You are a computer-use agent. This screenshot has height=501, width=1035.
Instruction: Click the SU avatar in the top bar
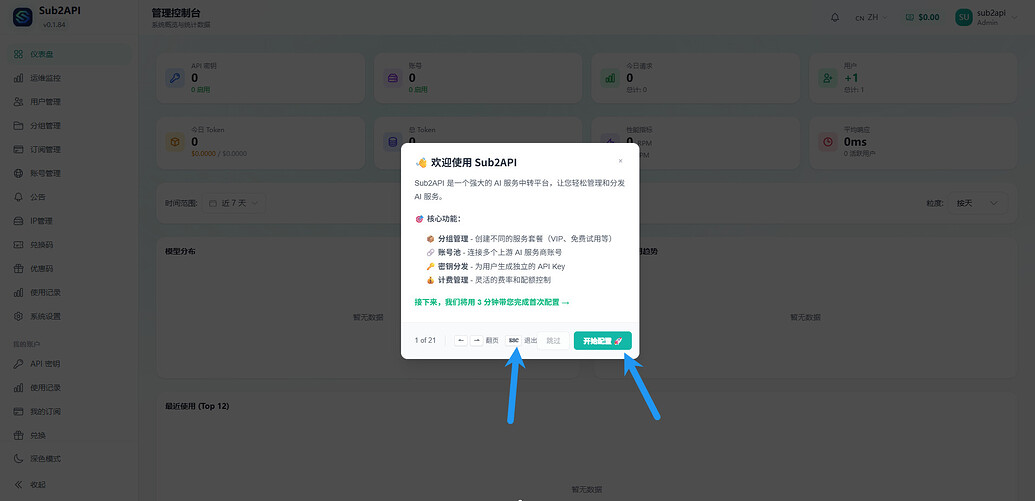(964, 17)
